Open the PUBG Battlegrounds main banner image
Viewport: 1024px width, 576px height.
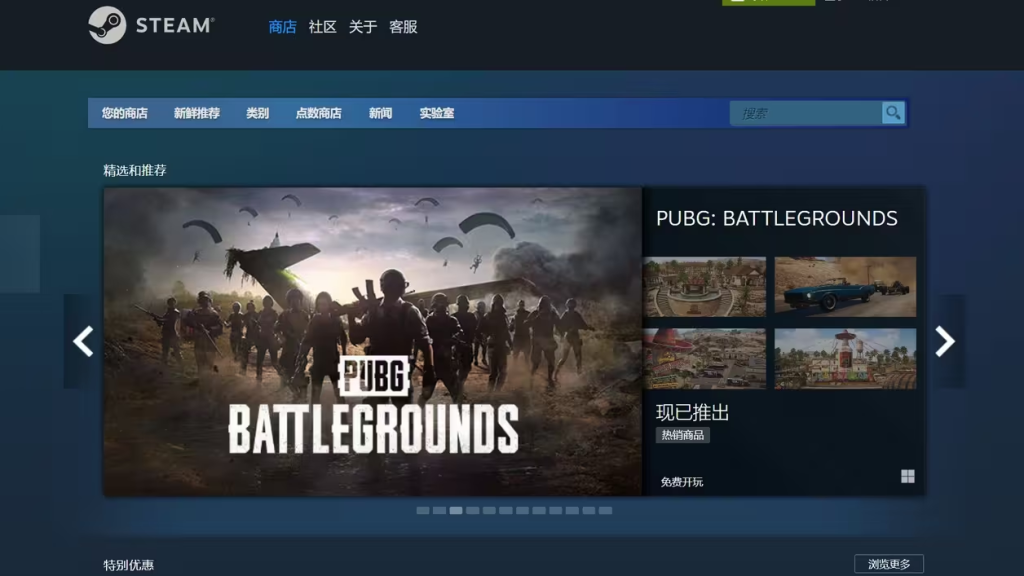click(373, 342)
